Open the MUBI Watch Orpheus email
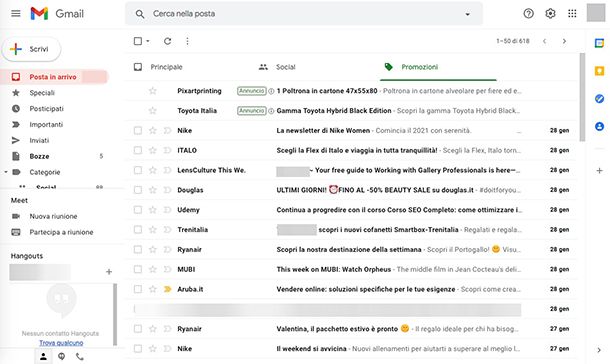The width and height of the screenshot is (610, 364). click(x=350, y=269)
